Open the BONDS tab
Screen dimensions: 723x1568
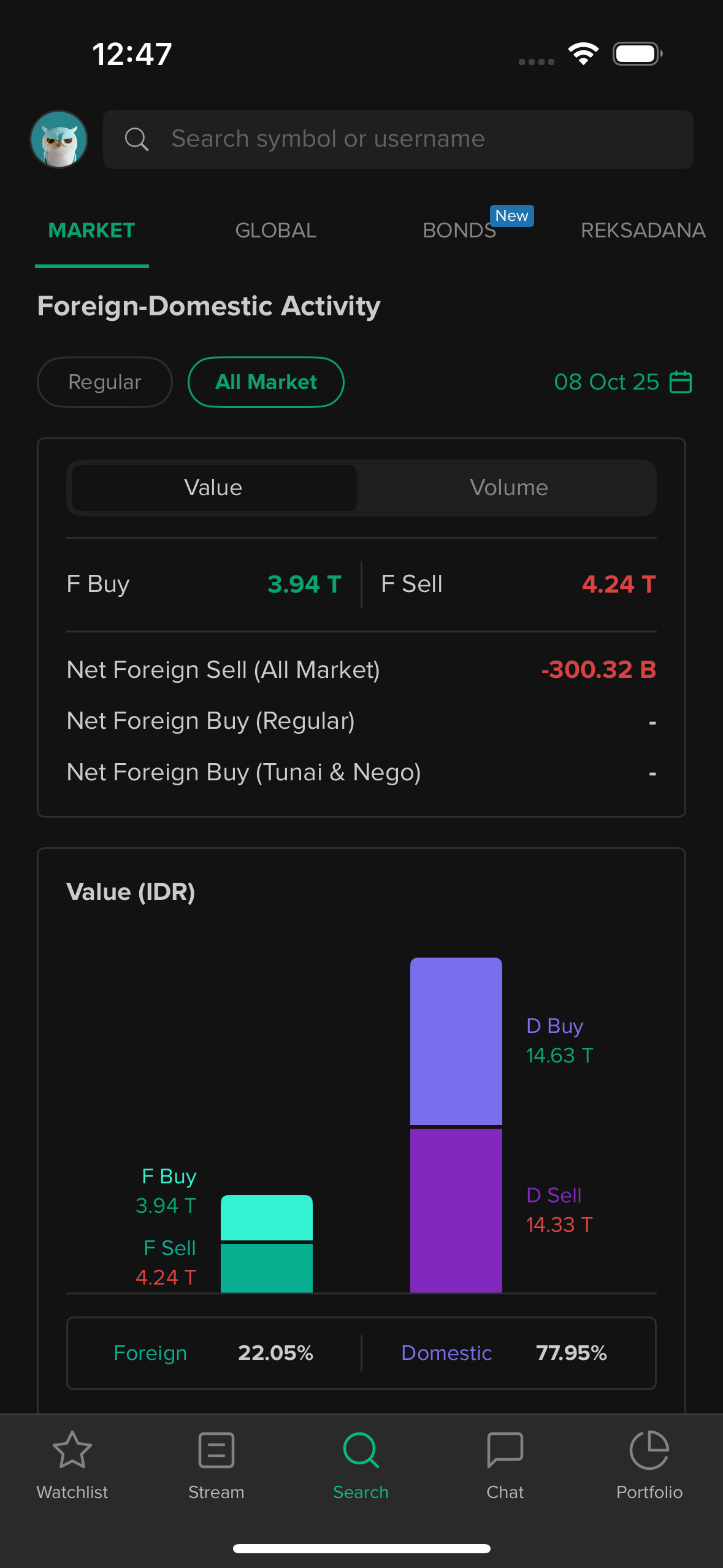point(459,231)
